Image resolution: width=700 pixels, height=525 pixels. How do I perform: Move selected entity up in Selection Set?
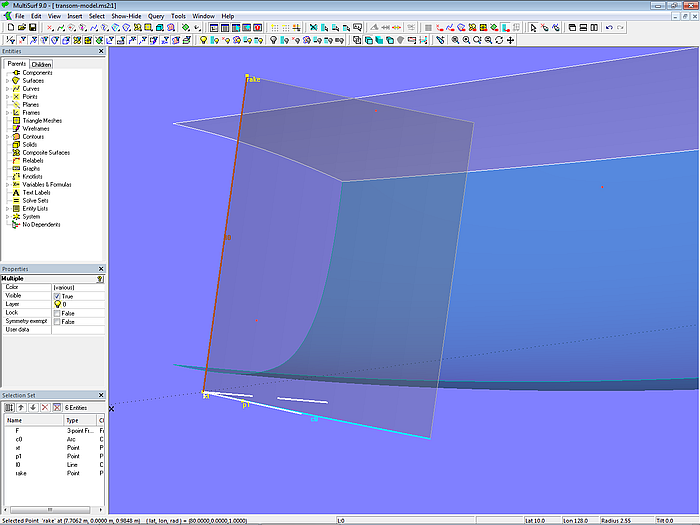(x=21, y=408)
